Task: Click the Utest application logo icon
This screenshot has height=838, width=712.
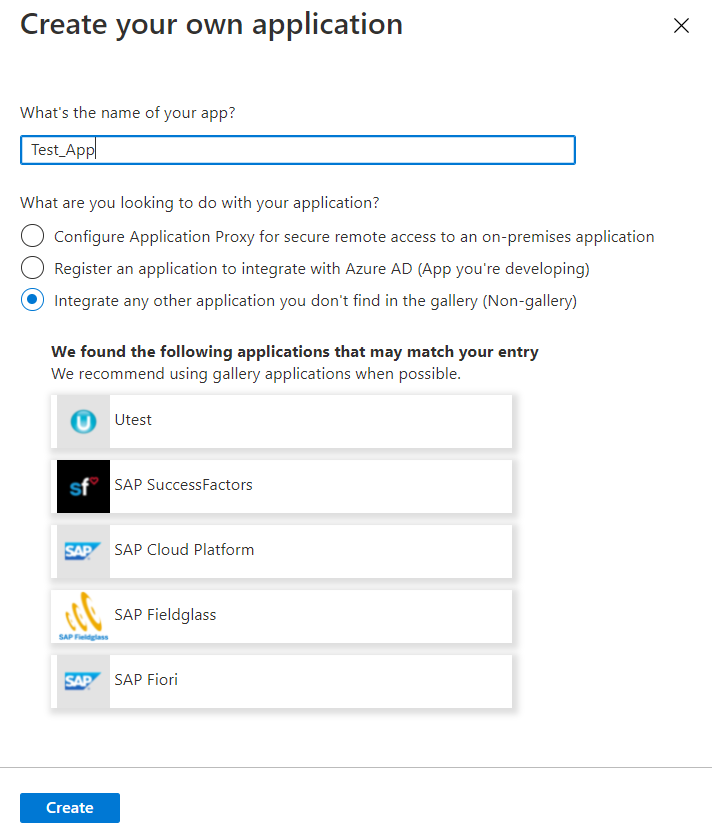Action: (x=83, y=421)
